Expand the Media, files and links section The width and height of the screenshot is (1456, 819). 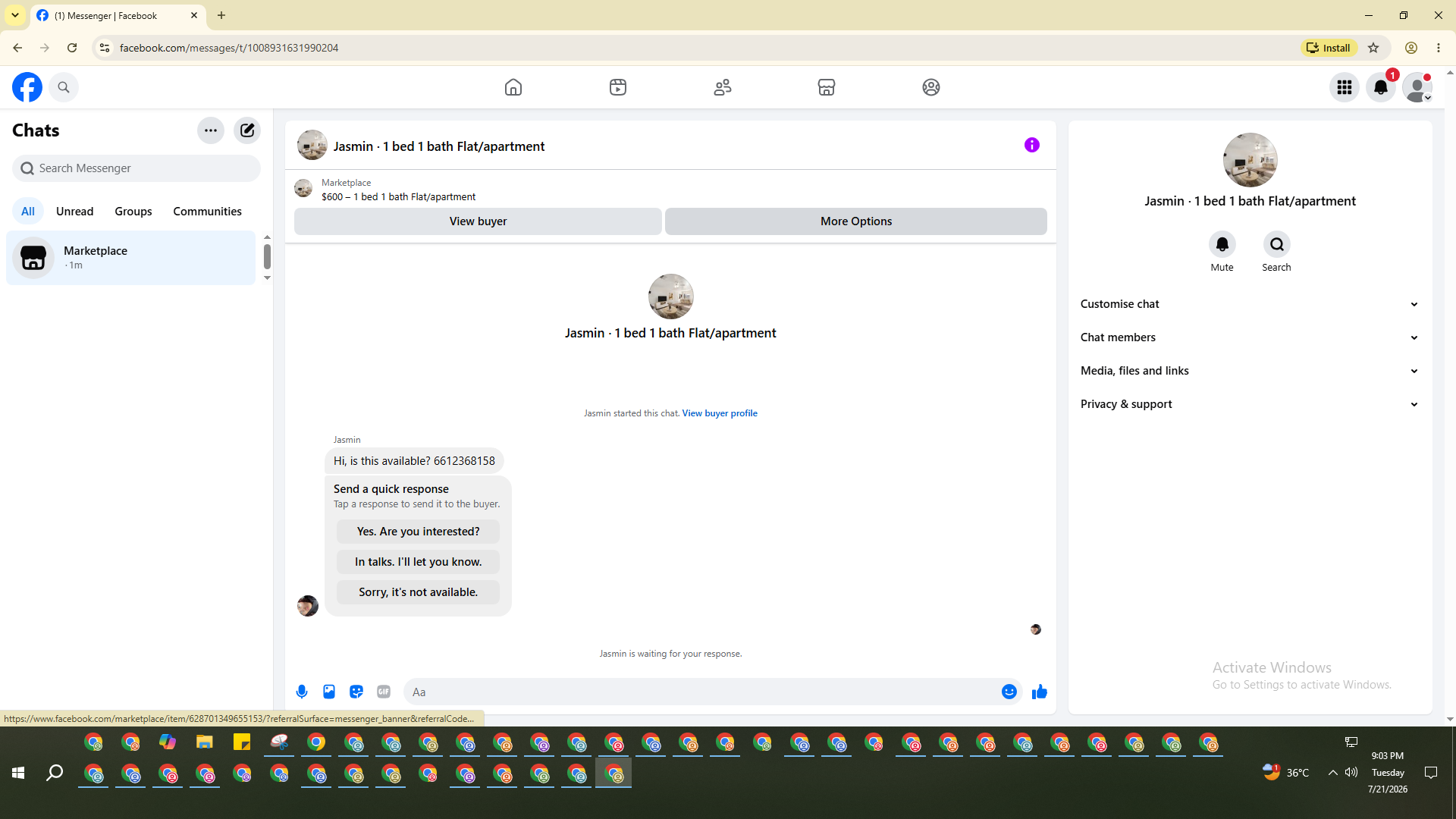tap(1250, 371)
